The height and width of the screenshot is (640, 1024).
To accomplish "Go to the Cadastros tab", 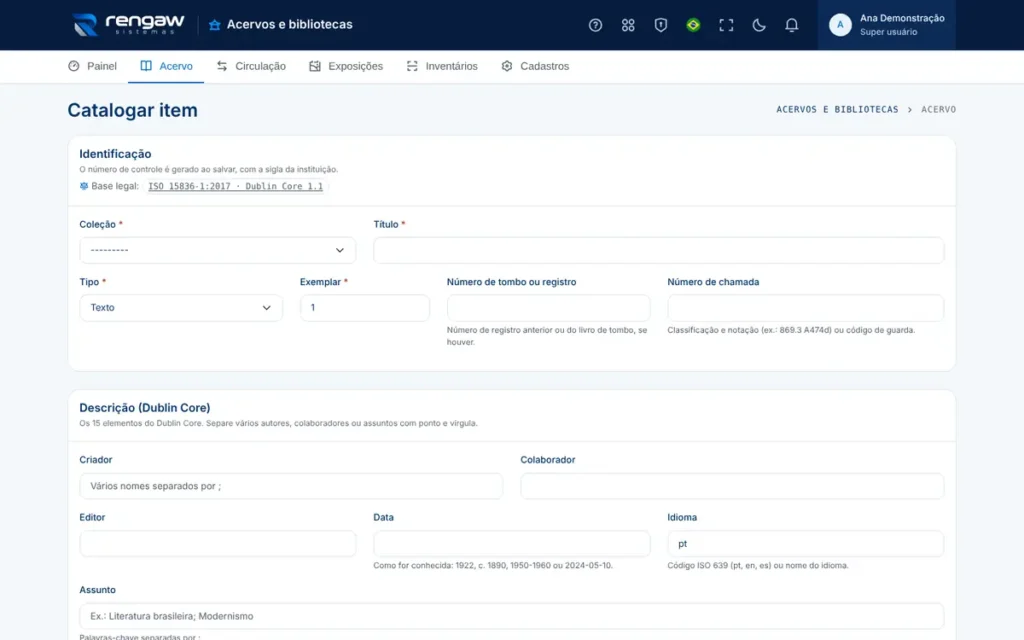I will (x=535, y=66).
